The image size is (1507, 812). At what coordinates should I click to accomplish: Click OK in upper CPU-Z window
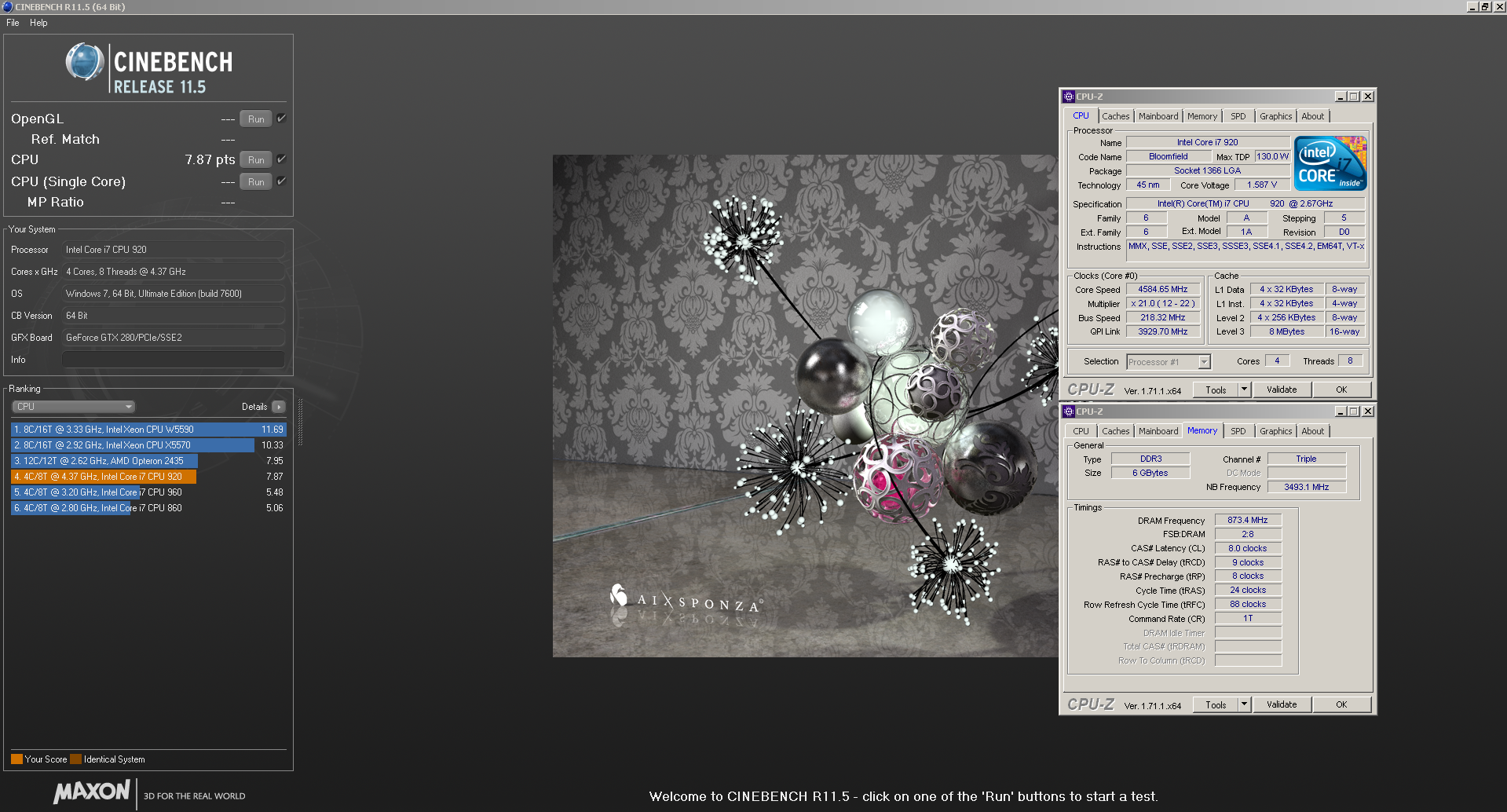click(1341, 390)
